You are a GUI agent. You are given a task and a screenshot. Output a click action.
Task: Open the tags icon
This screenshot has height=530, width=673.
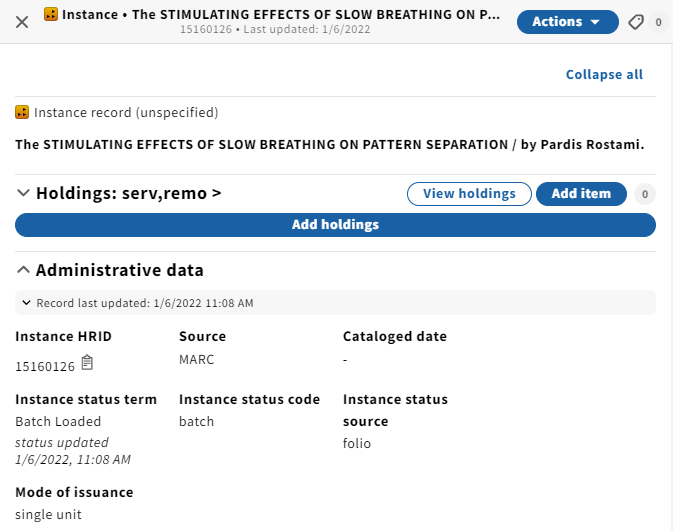(x=636, y=22)
